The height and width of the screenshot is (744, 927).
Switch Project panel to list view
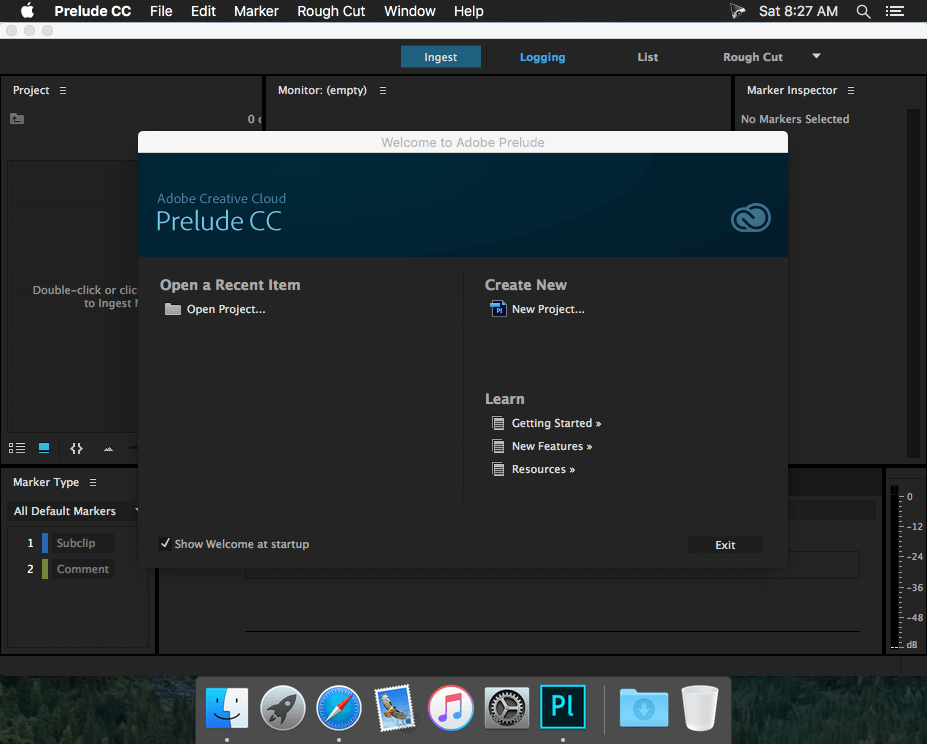tap(17, 448)
